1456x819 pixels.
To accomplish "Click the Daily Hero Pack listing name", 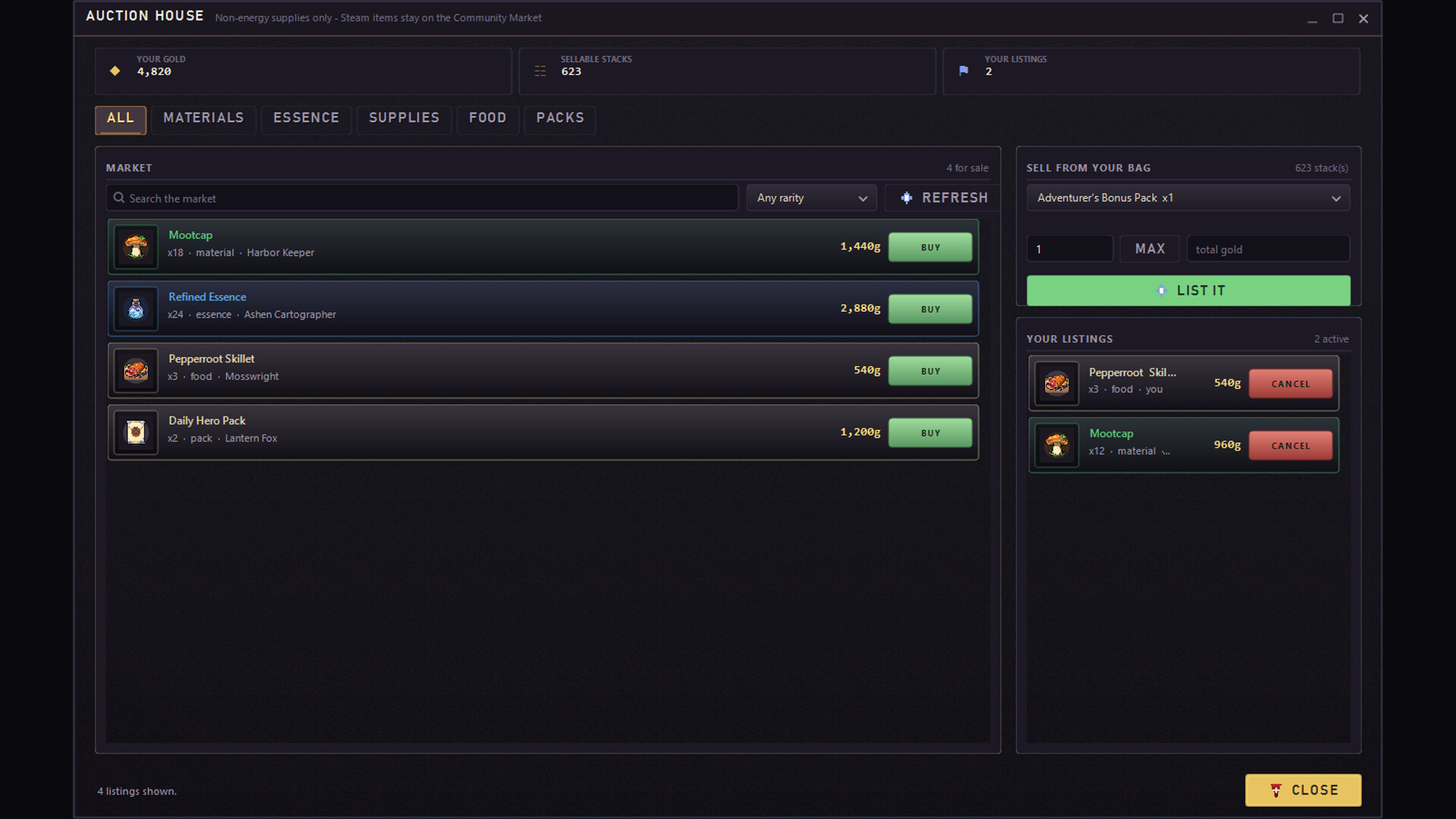I will click(207, 421).
